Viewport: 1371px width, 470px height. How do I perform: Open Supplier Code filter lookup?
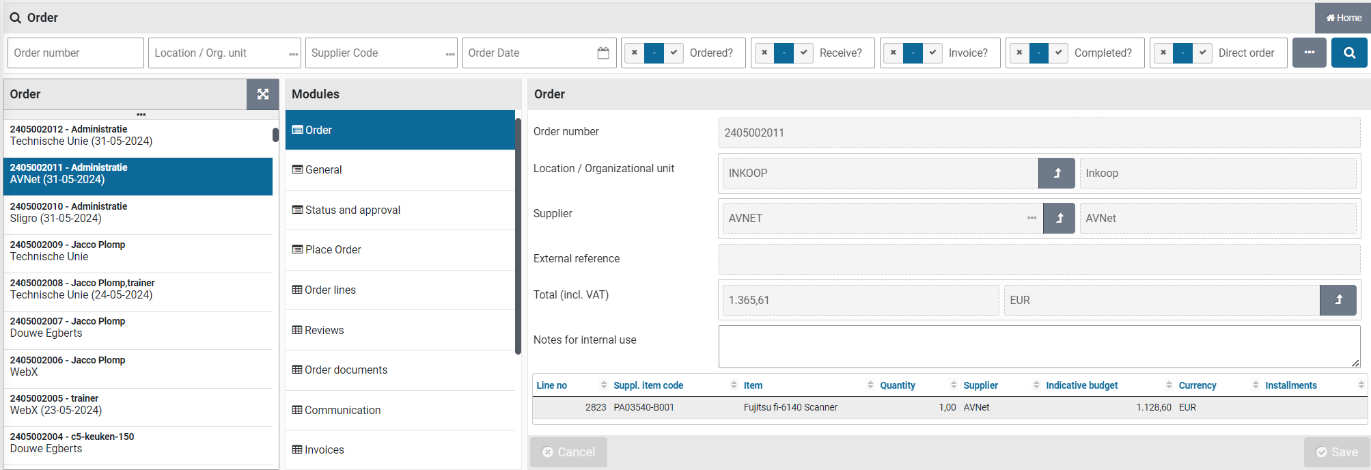[450, 54]
